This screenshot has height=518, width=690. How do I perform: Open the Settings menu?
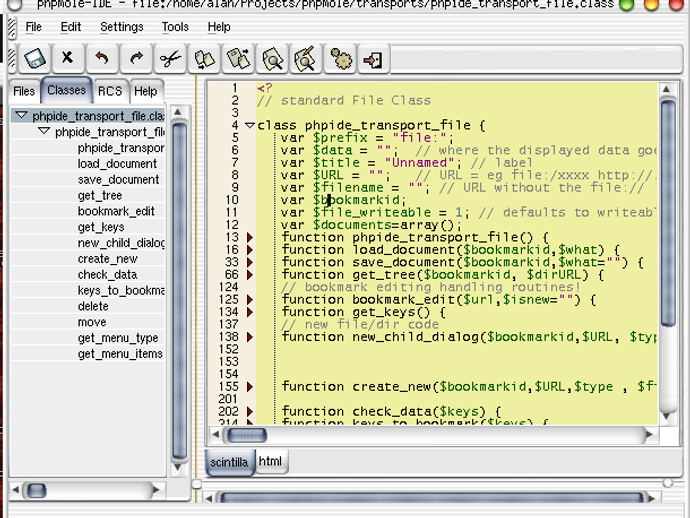[x=121, y=27]
